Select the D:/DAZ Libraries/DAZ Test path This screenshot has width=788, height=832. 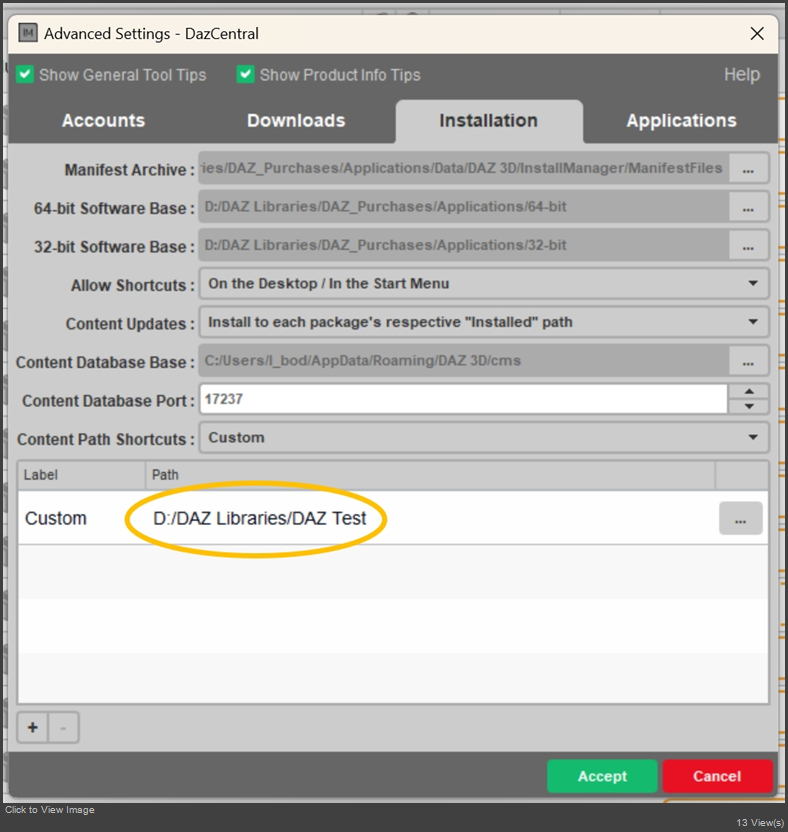(x=259, y=518)
